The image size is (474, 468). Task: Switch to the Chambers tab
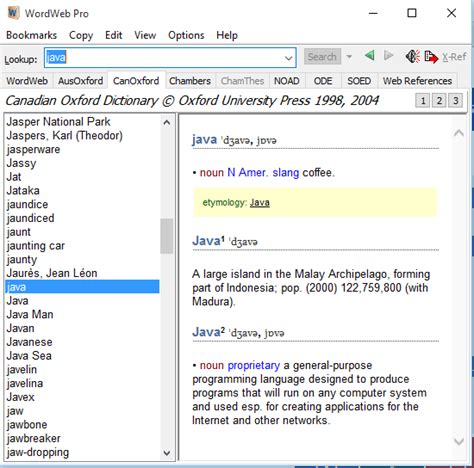pyautogui.click(x=190, y=81)
